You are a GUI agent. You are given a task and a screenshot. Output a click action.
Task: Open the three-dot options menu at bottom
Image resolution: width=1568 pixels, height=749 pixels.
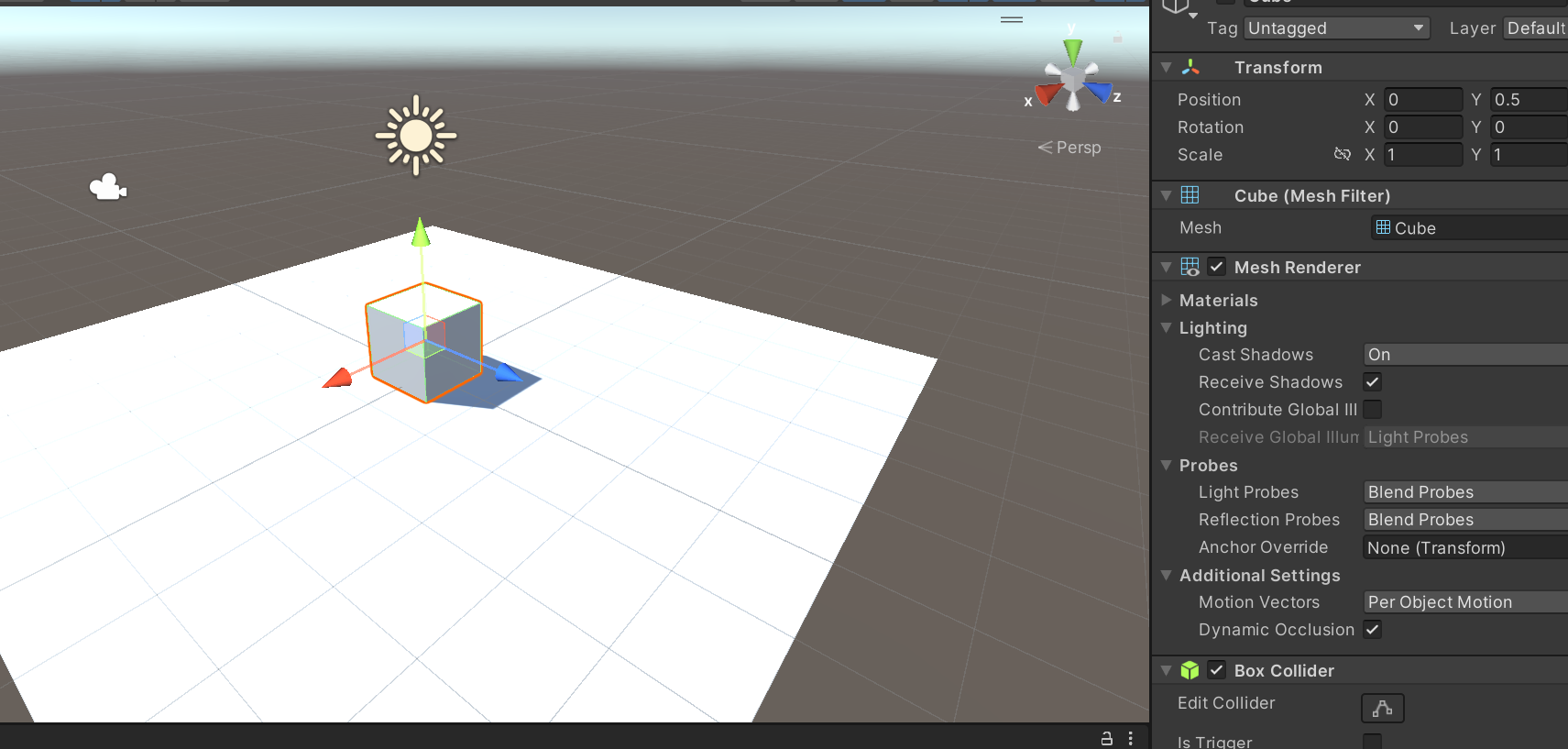1131,738
